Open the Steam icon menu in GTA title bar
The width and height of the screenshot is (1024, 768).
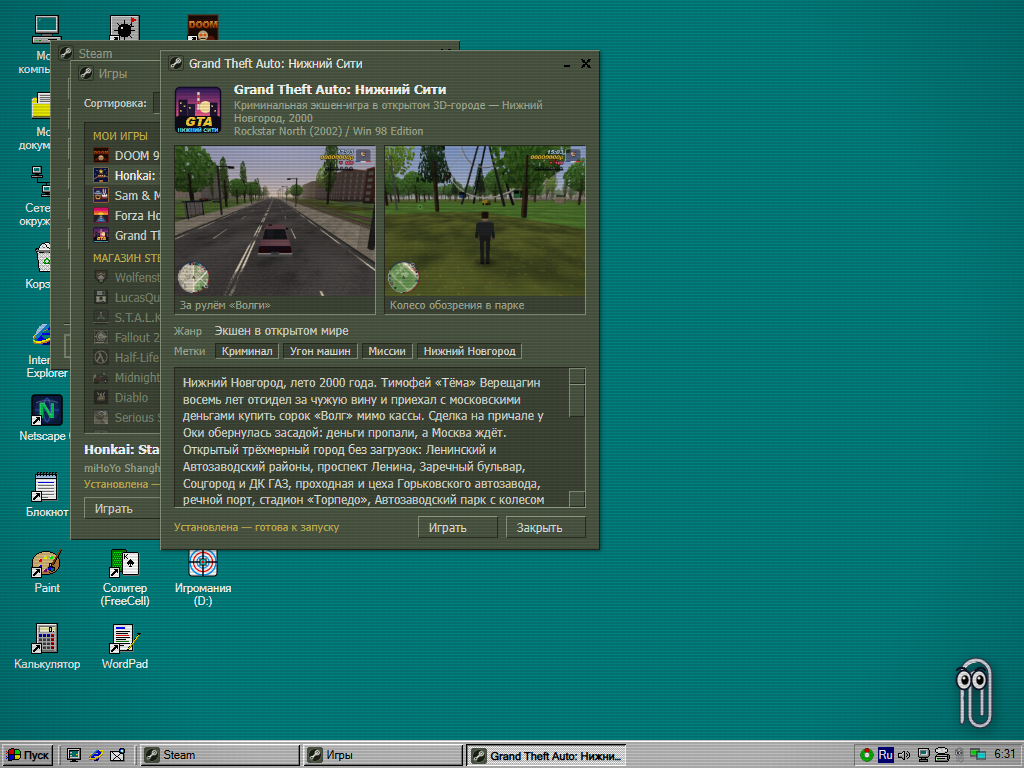pos(176,63)
